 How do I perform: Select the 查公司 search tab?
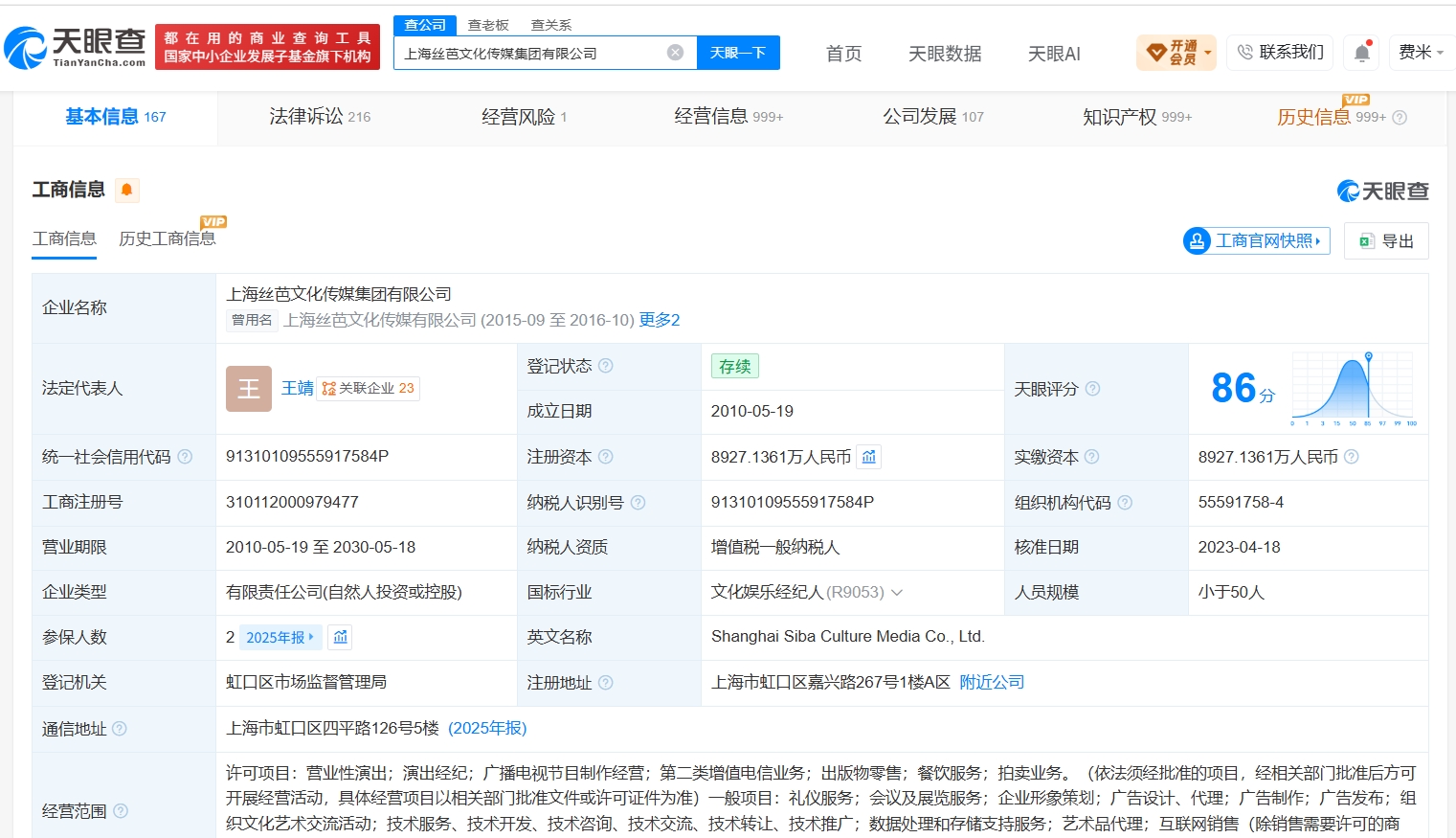pos(425,25)
